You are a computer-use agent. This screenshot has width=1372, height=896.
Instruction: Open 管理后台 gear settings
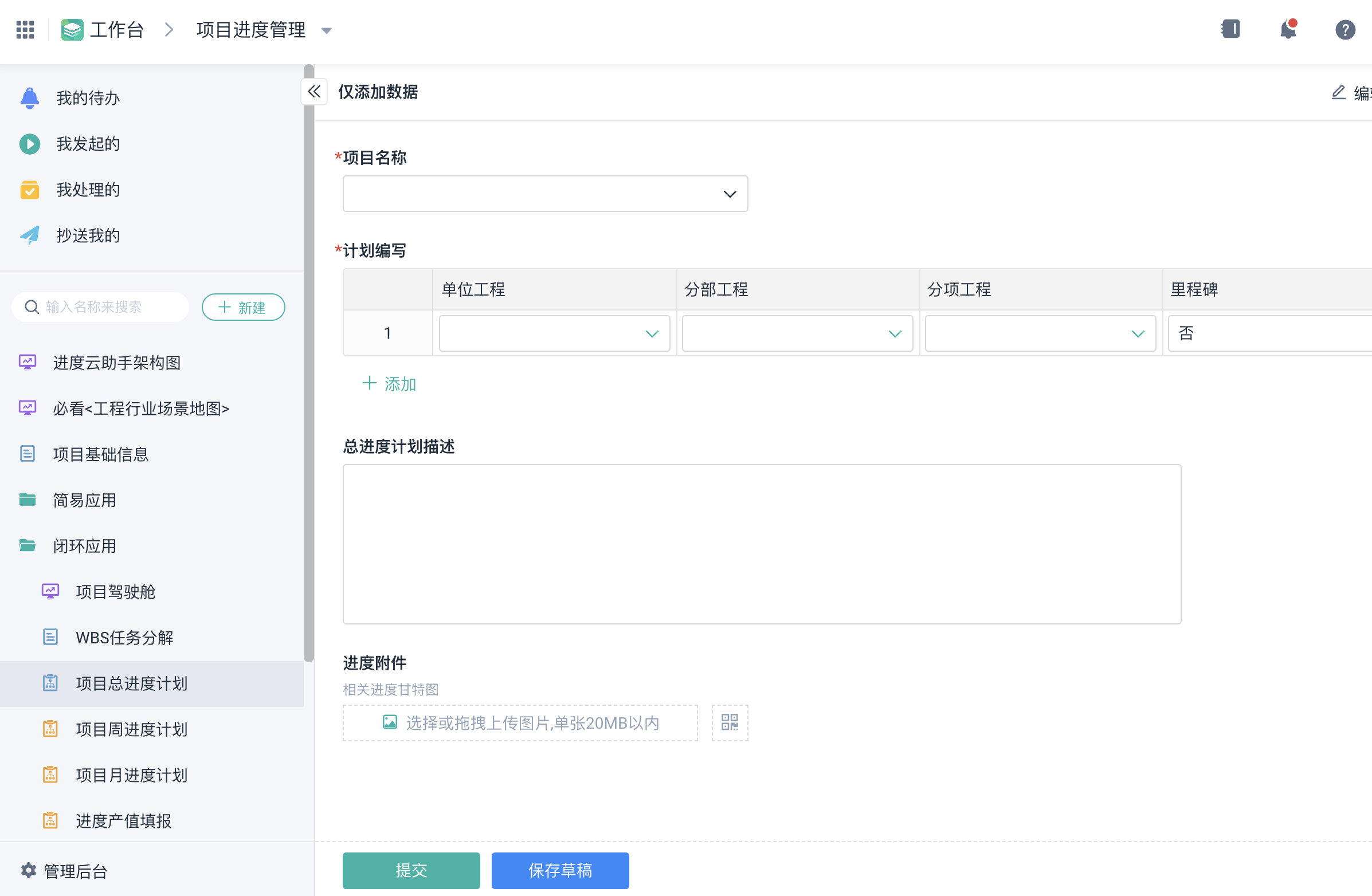coord(64,871)
